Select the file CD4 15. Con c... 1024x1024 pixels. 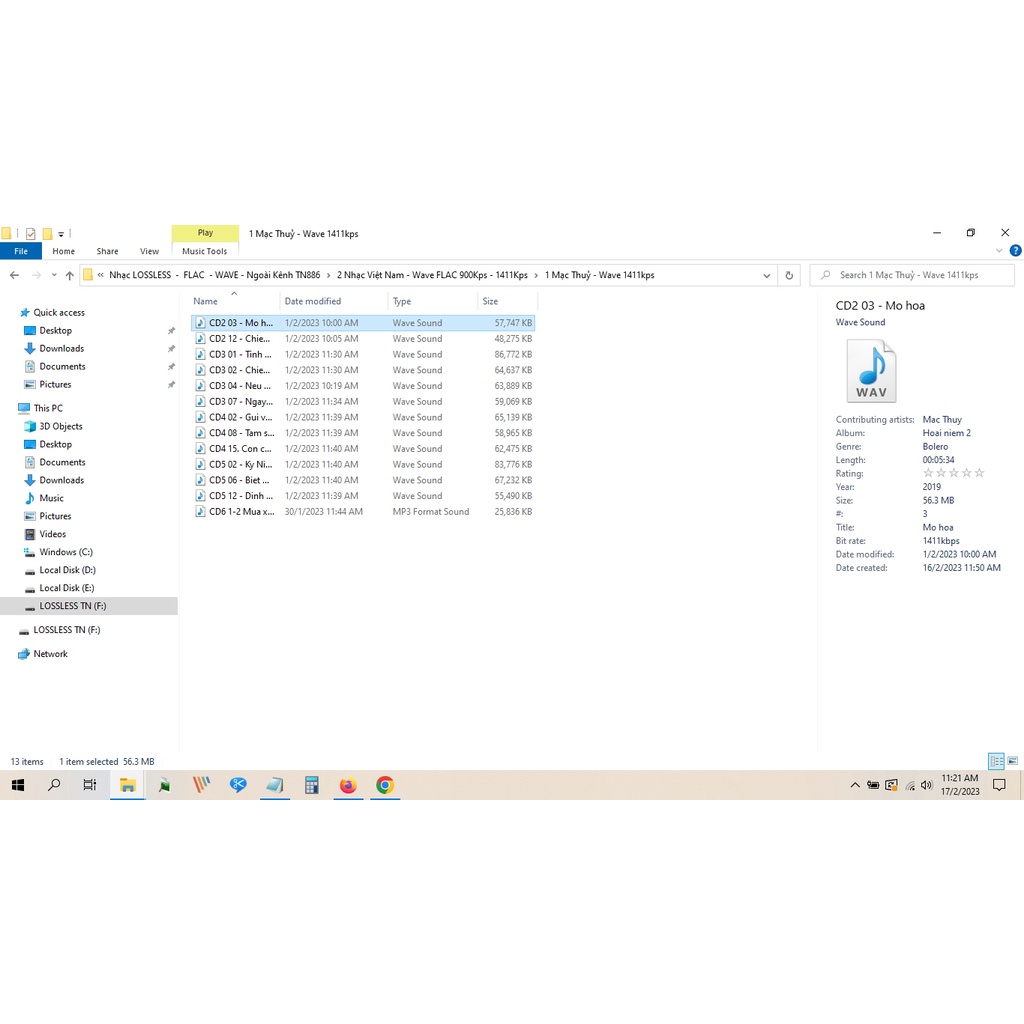pyautogui.click(x=363, y=449)
